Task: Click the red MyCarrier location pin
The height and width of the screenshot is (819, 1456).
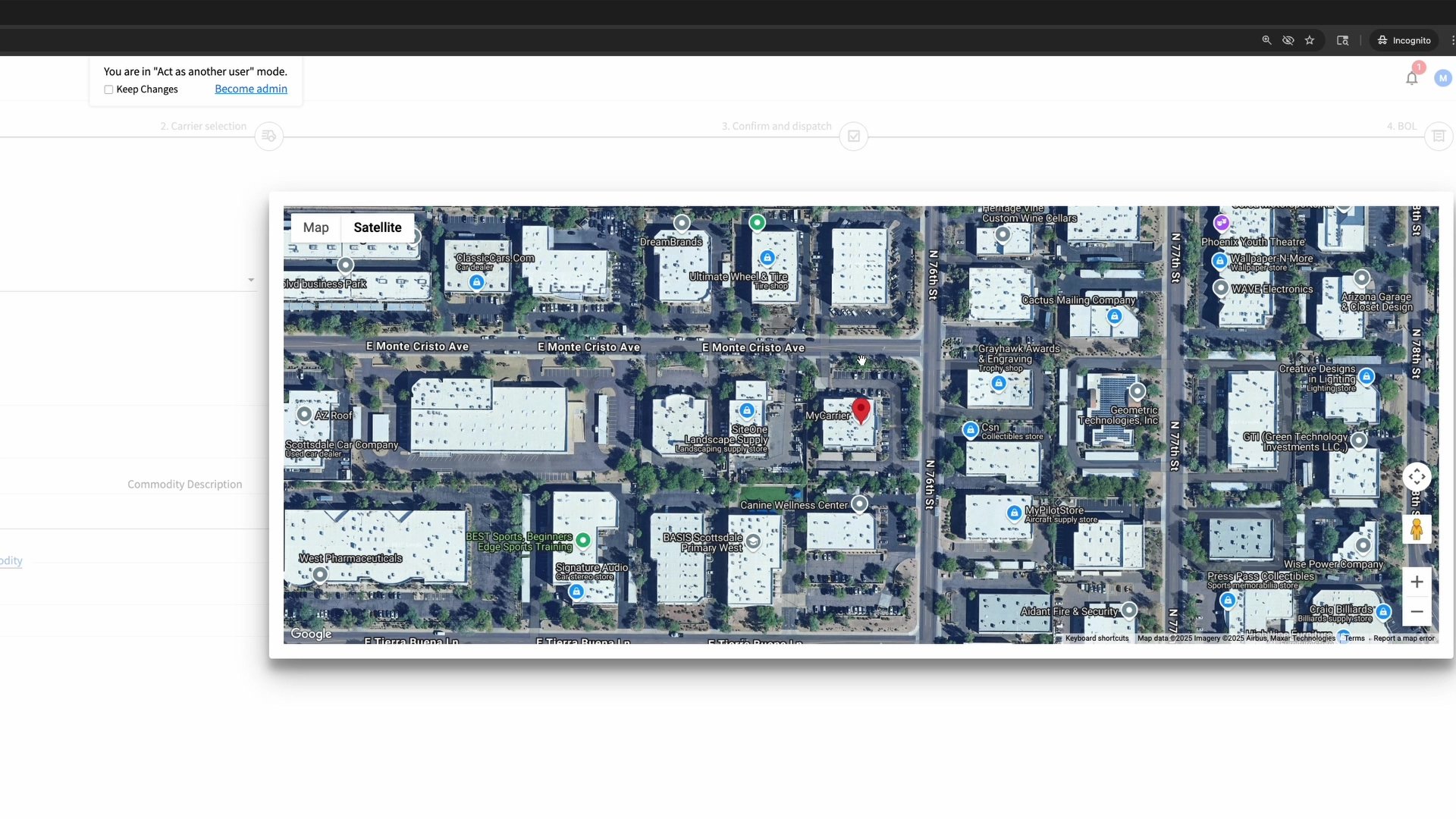Action: [x=861, y=409]
